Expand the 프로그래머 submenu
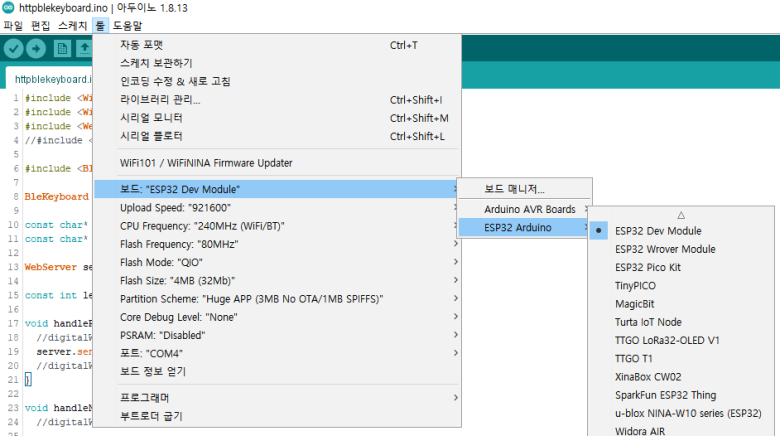 [277, 398]
